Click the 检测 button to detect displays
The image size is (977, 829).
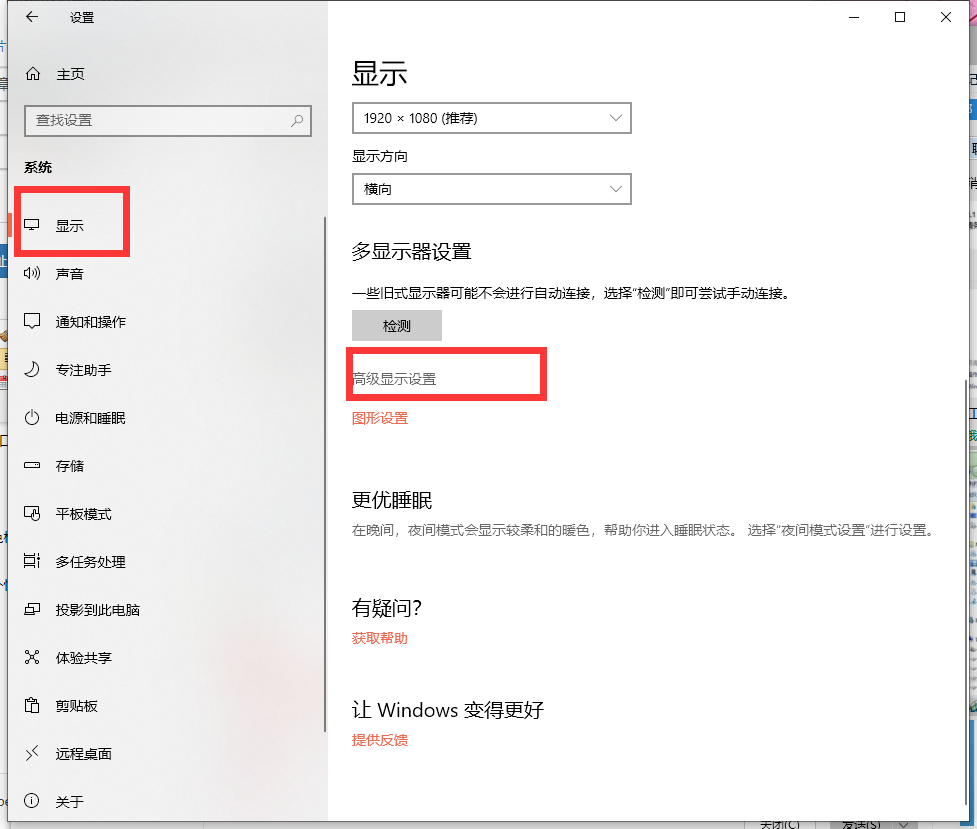[x=396, y=325]
